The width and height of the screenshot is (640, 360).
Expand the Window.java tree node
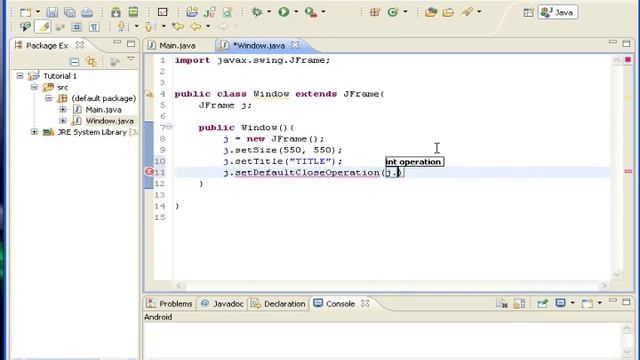[62, 121]
